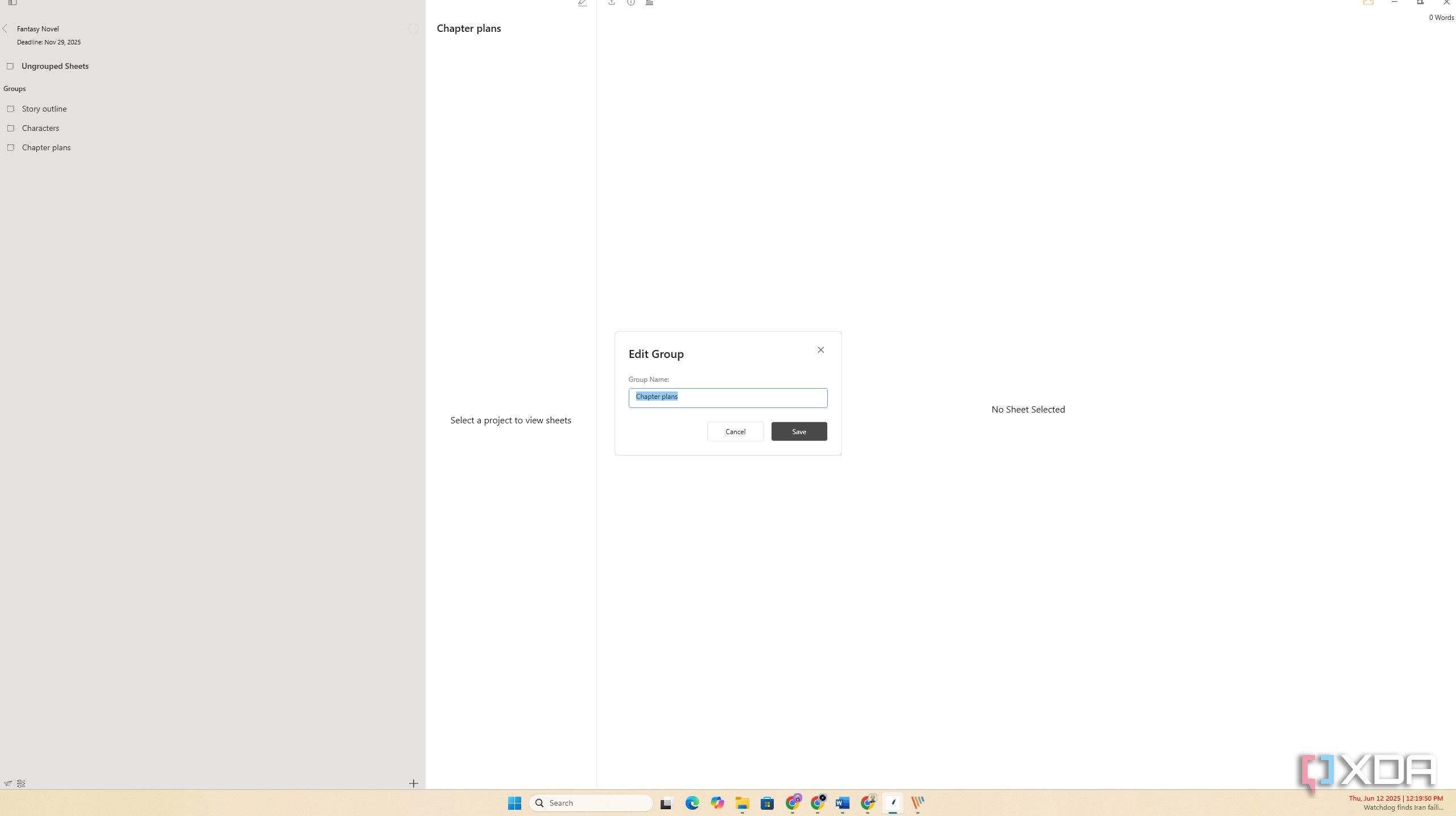Open Copilot from the taskbar

(717, 803)
